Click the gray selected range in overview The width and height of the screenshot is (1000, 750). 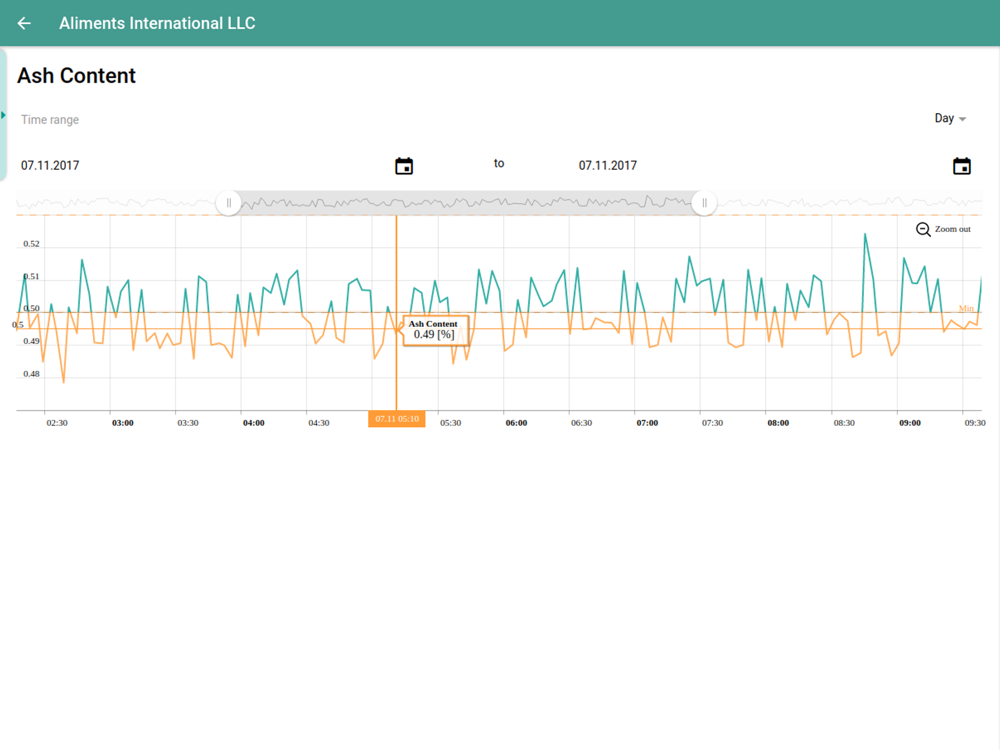pyautogui.click(x=466, y=203)
